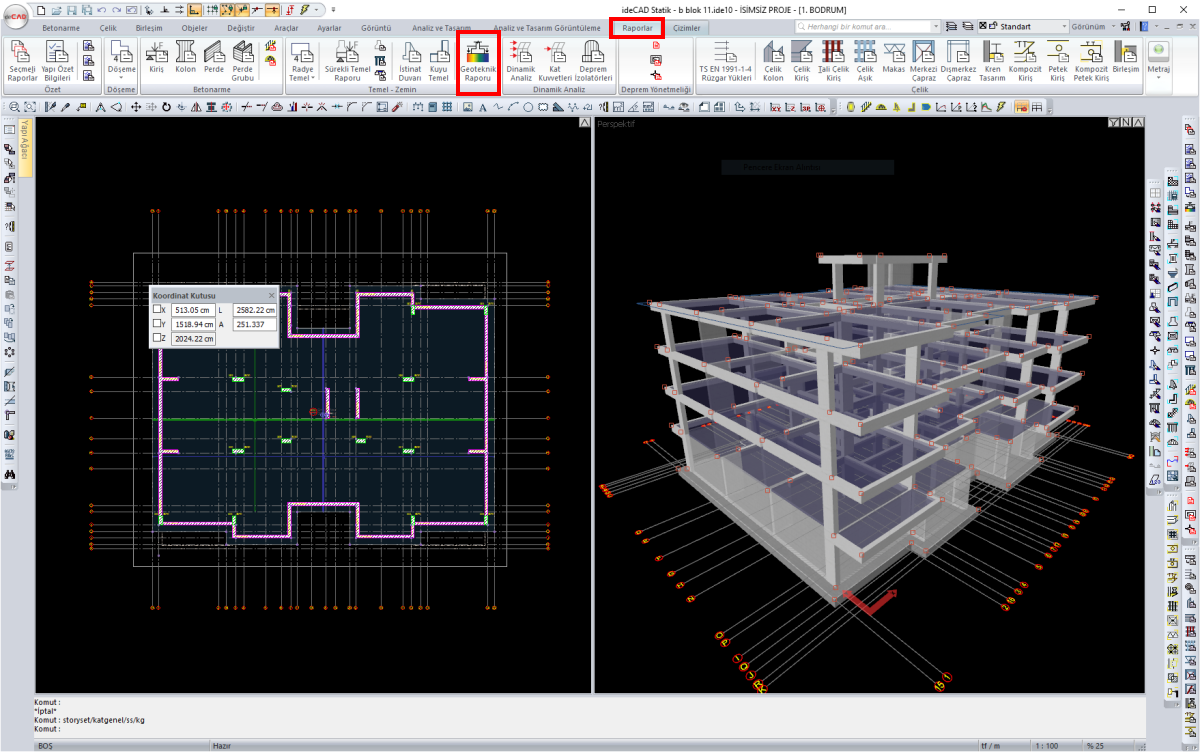Open the Geoteknik Raporu report

point(477,61)
